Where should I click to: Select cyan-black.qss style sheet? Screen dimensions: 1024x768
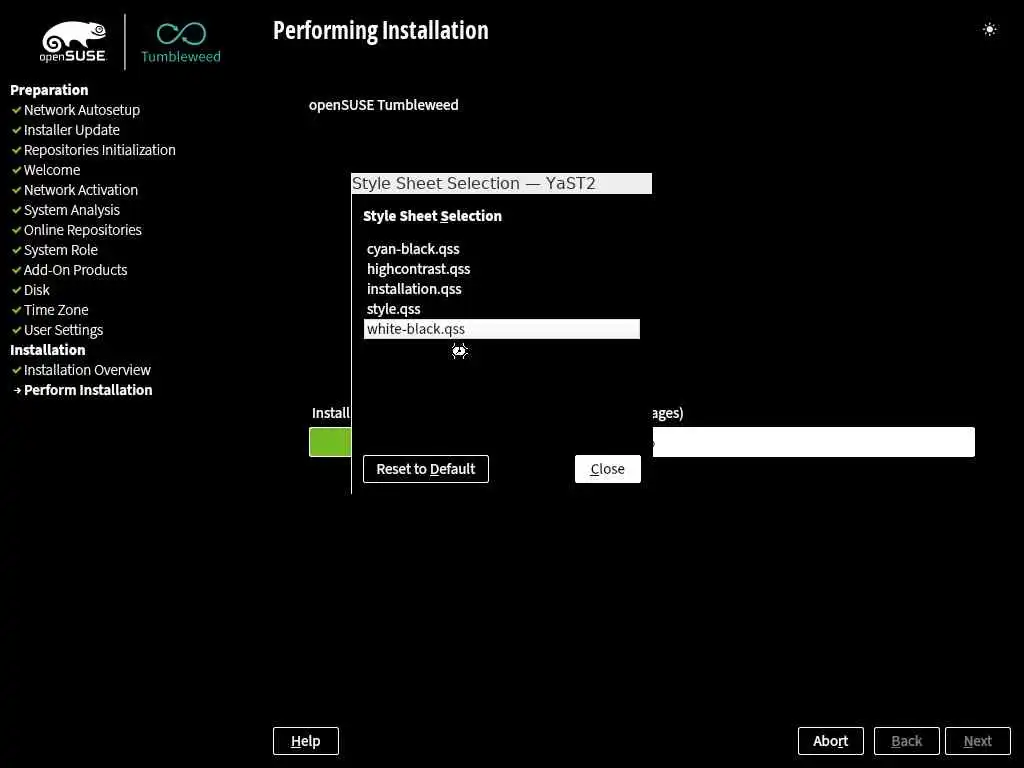pyautogui.click(x=502, y=249)
